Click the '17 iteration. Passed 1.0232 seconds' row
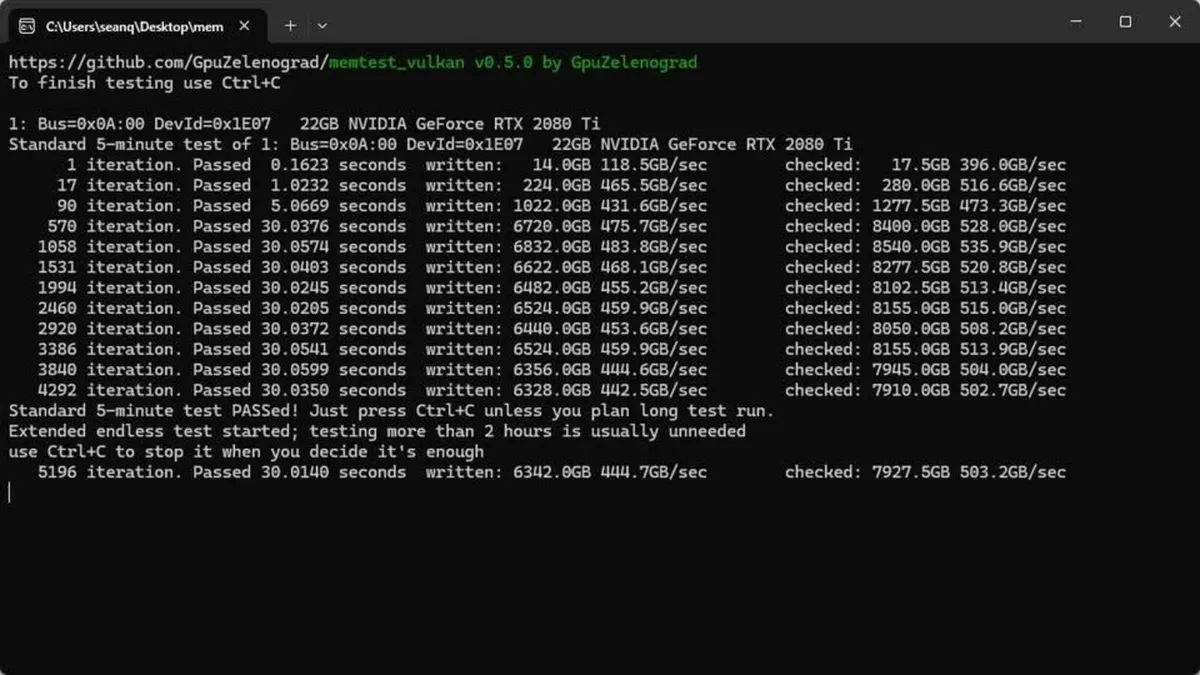The image size is (1200, 675). click(x=561, y=185)
